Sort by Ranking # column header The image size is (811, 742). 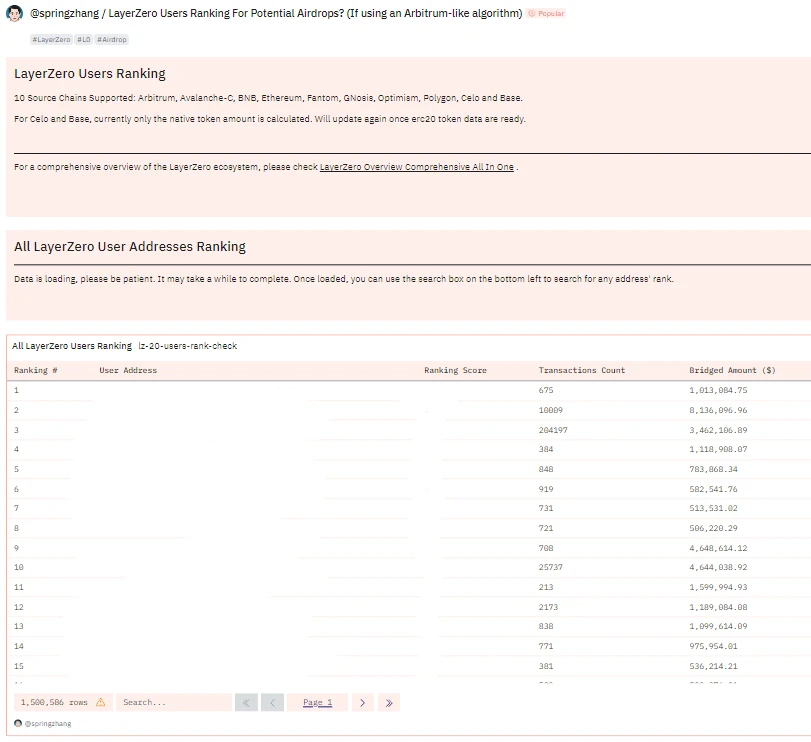click(36, 370)
